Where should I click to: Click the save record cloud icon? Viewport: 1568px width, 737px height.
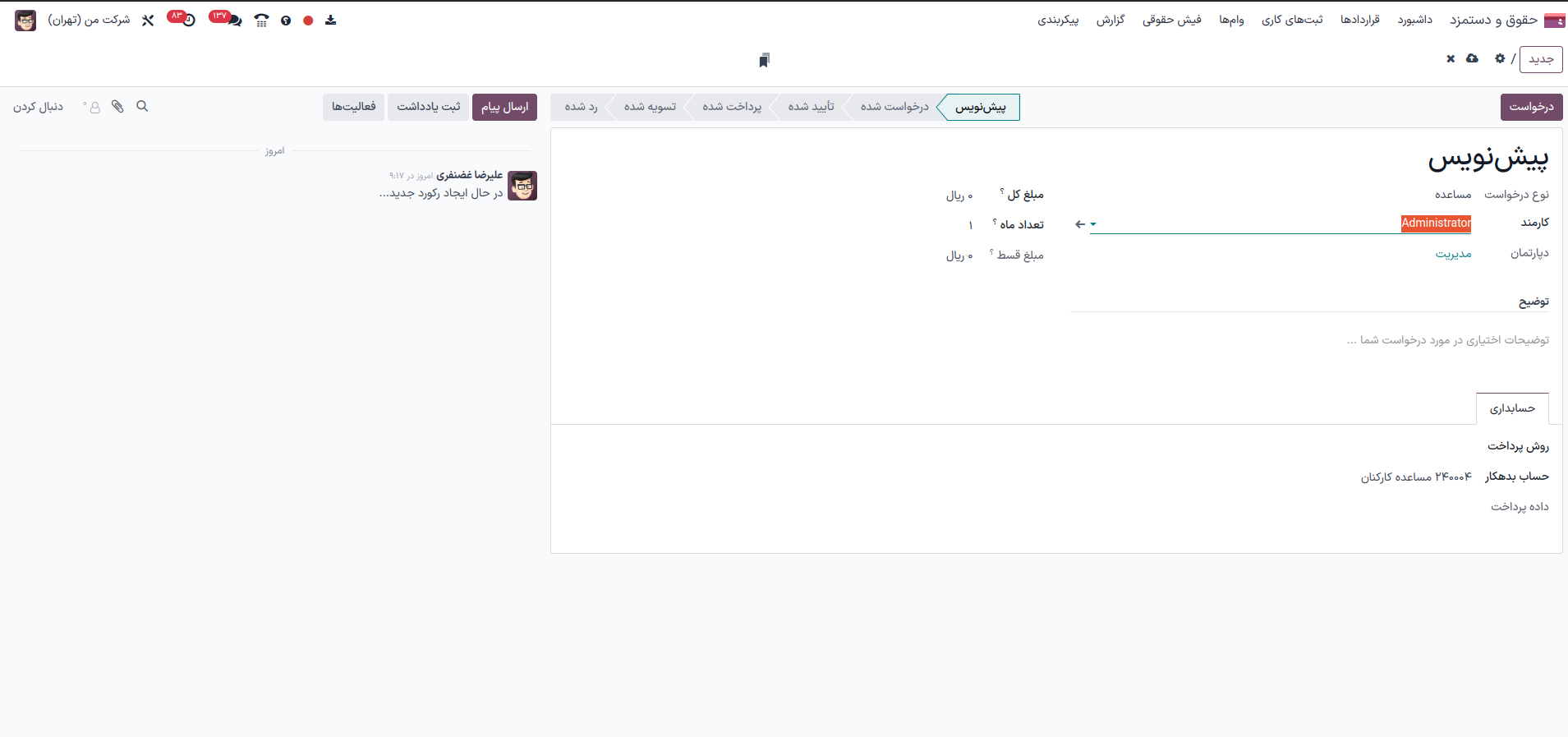coord(1472,58)
